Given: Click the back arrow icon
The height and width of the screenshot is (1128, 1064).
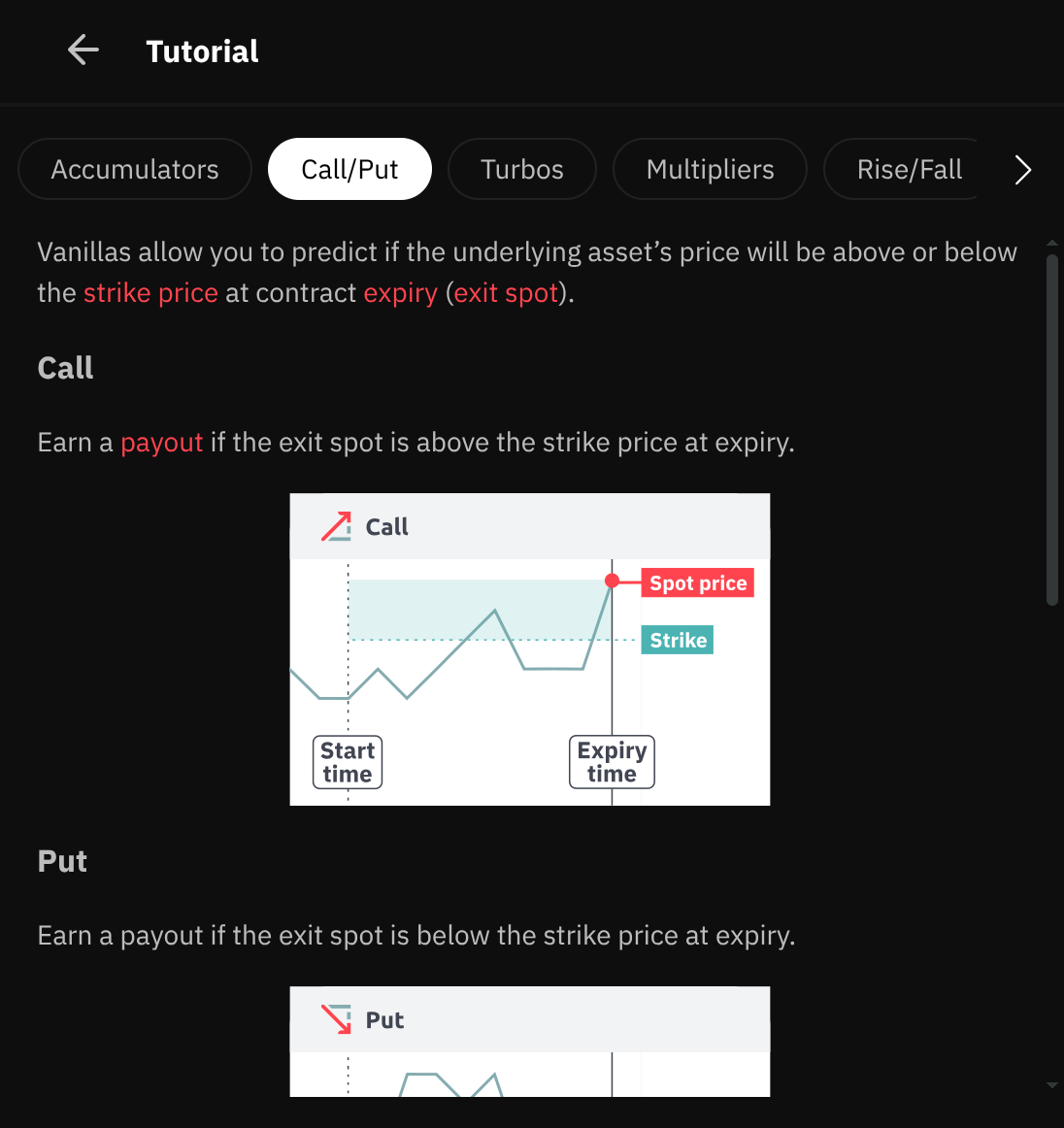Looking at the screenshot, I should [x=83, y=50].
